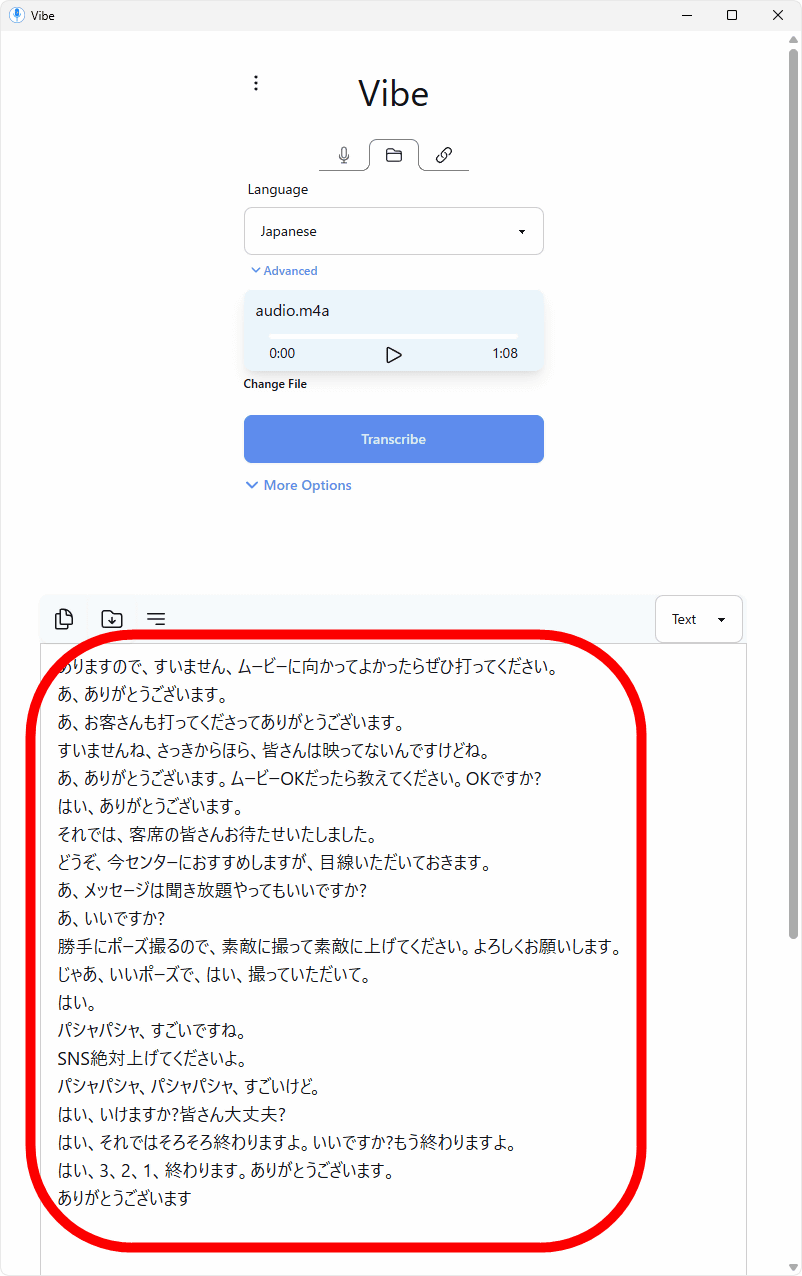Screen dimensions: 802x1276
Task: Click Change File link
Action: [275, 384]
